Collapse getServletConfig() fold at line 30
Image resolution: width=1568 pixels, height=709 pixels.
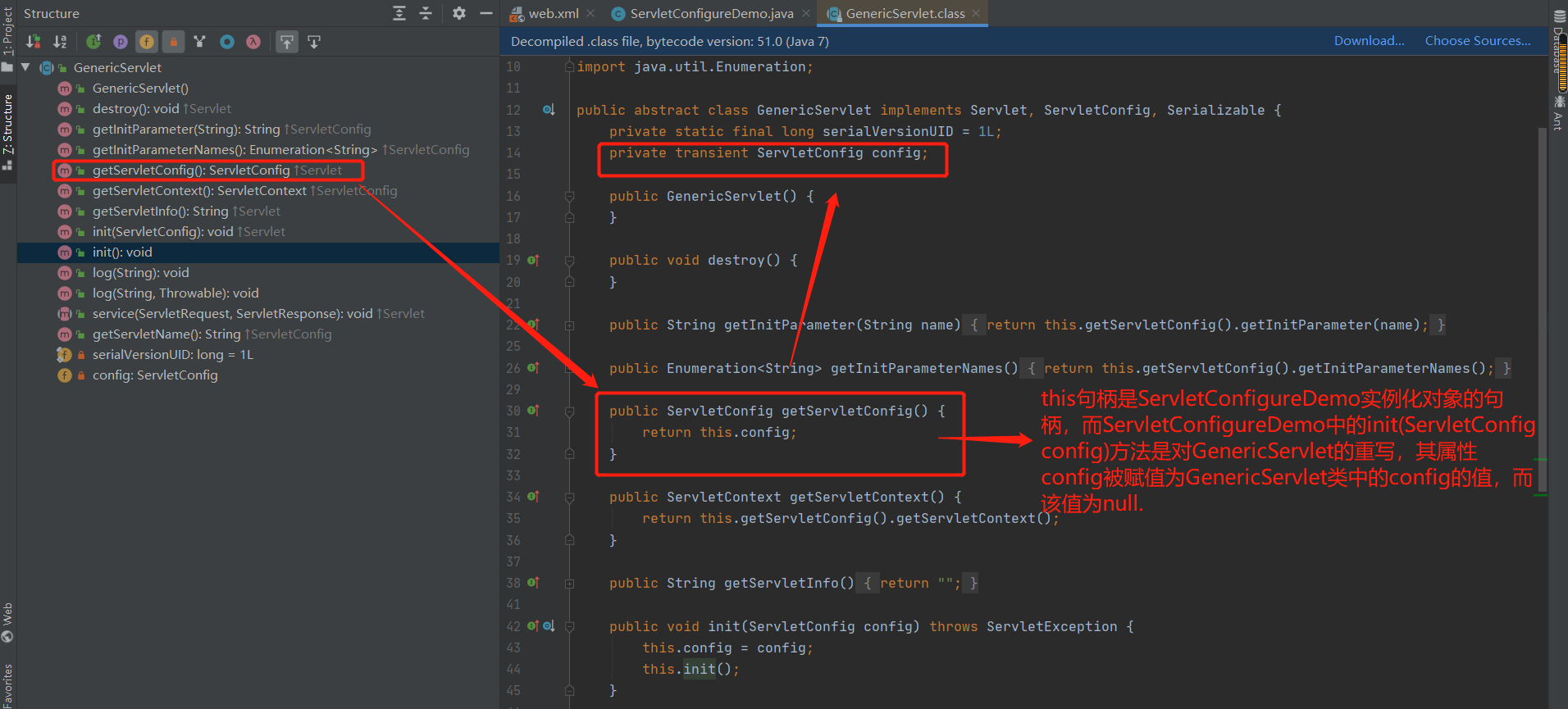tap(569, 411)
